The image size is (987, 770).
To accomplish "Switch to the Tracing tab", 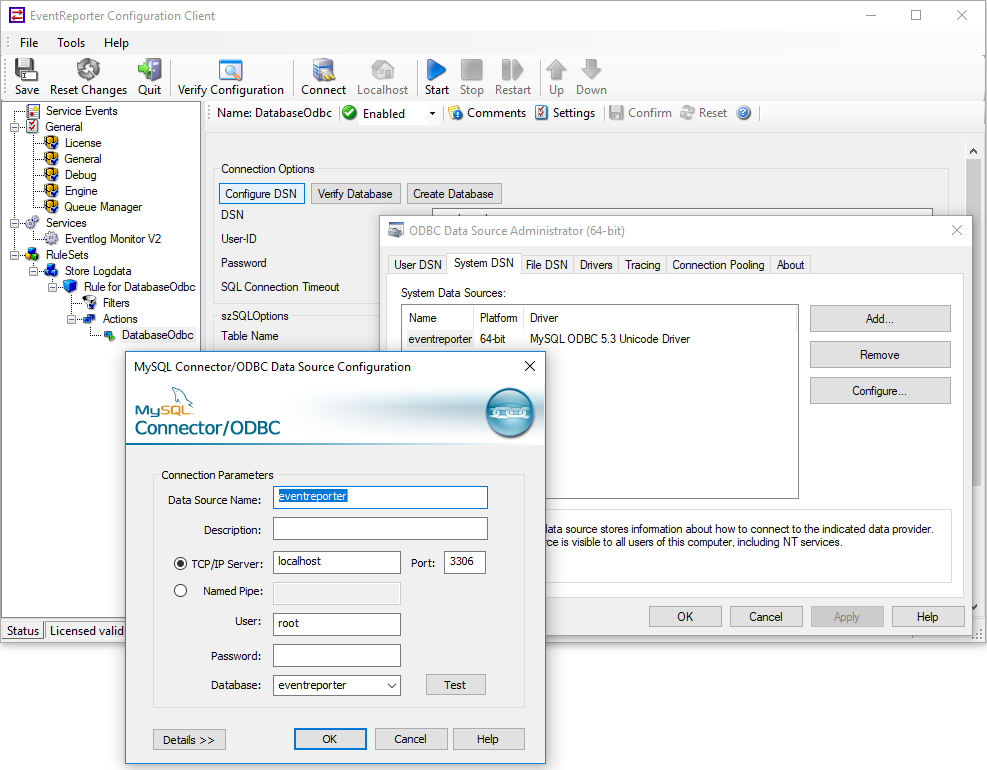I will tap(643, 265).
